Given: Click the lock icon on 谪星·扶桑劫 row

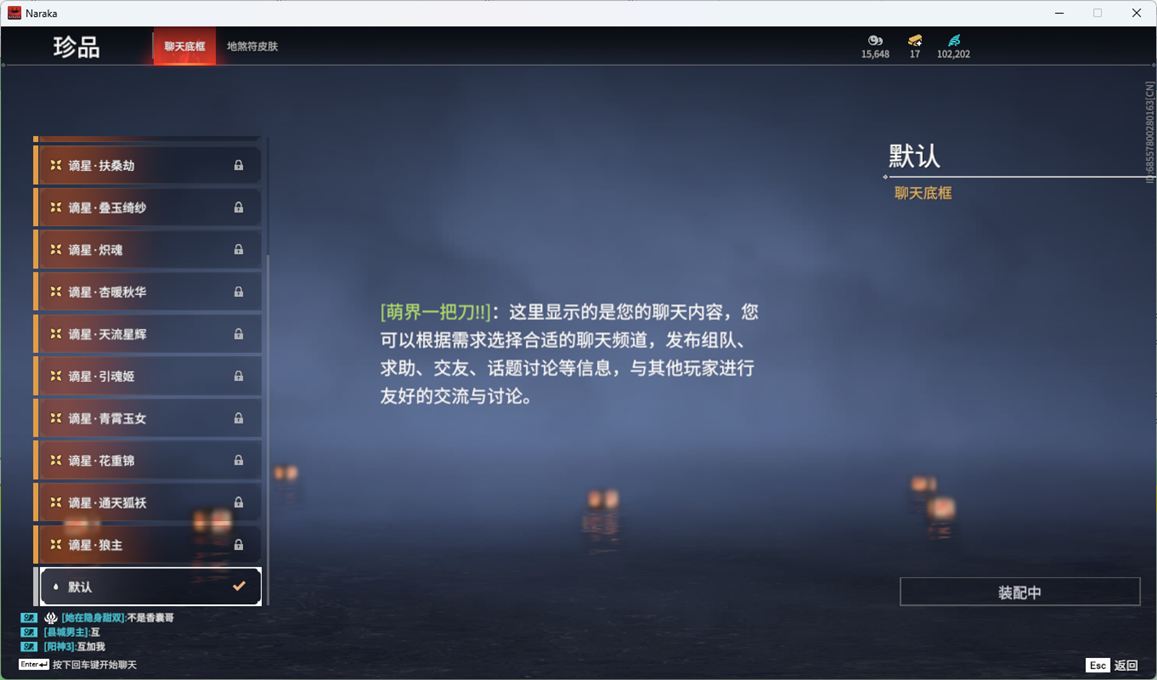Looking at the screenshot, I should tap(238, 165).
